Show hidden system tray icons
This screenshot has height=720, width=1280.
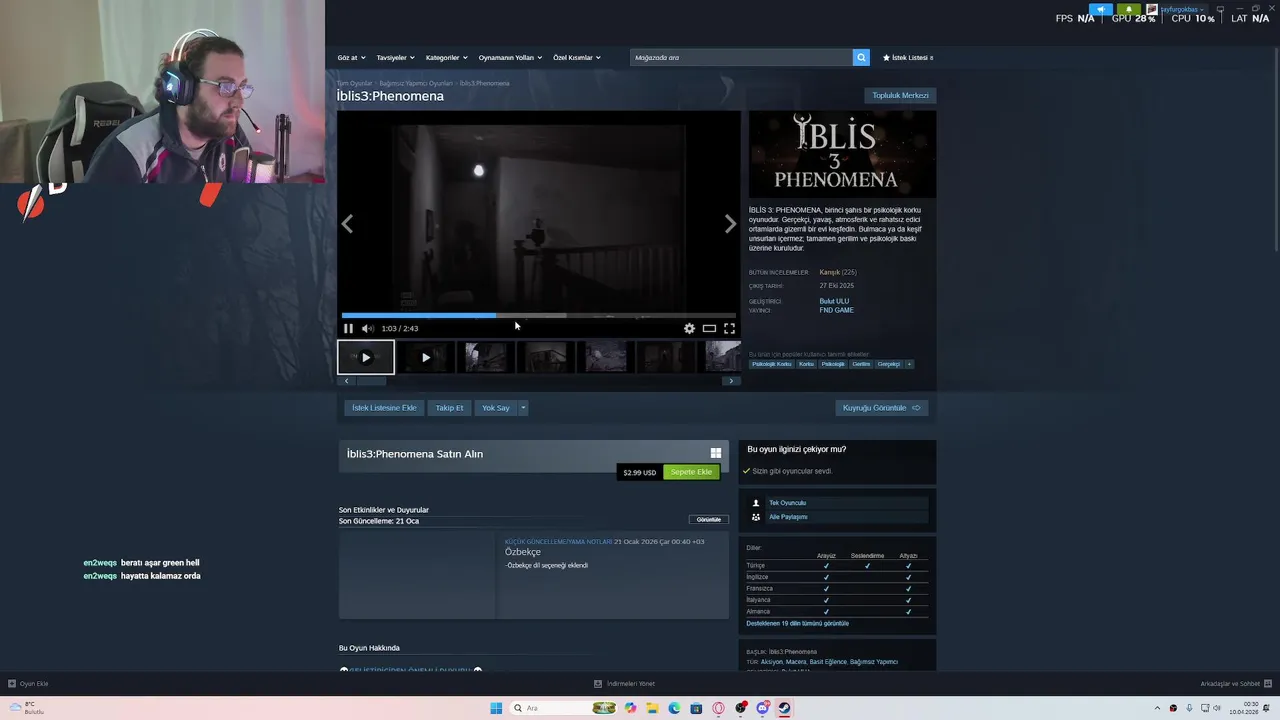(1158, 708)
